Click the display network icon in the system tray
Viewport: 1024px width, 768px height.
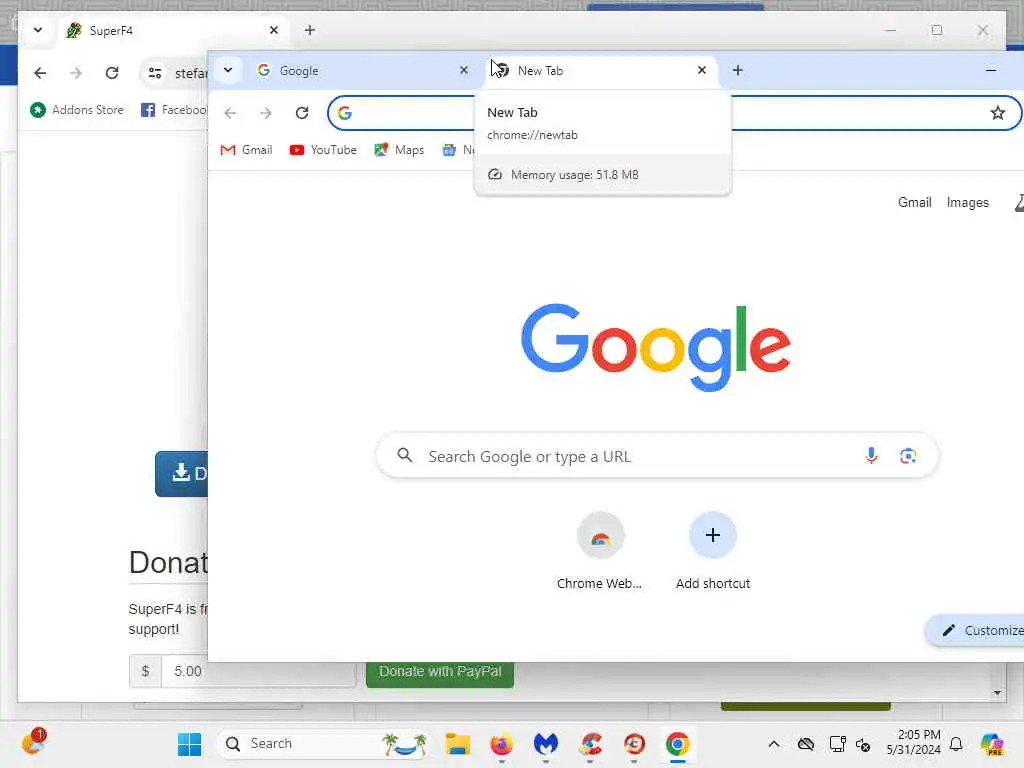click(x=837, y=744)
